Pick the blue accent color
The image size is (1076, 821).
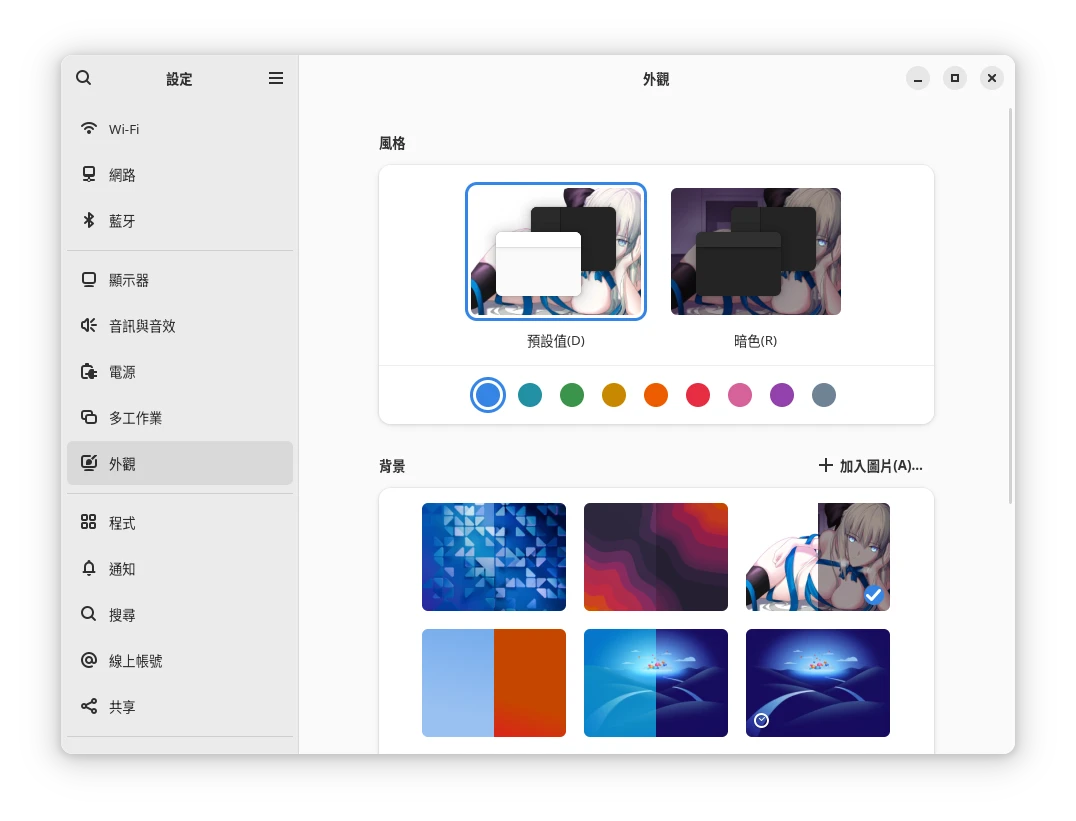click(488, 395)
